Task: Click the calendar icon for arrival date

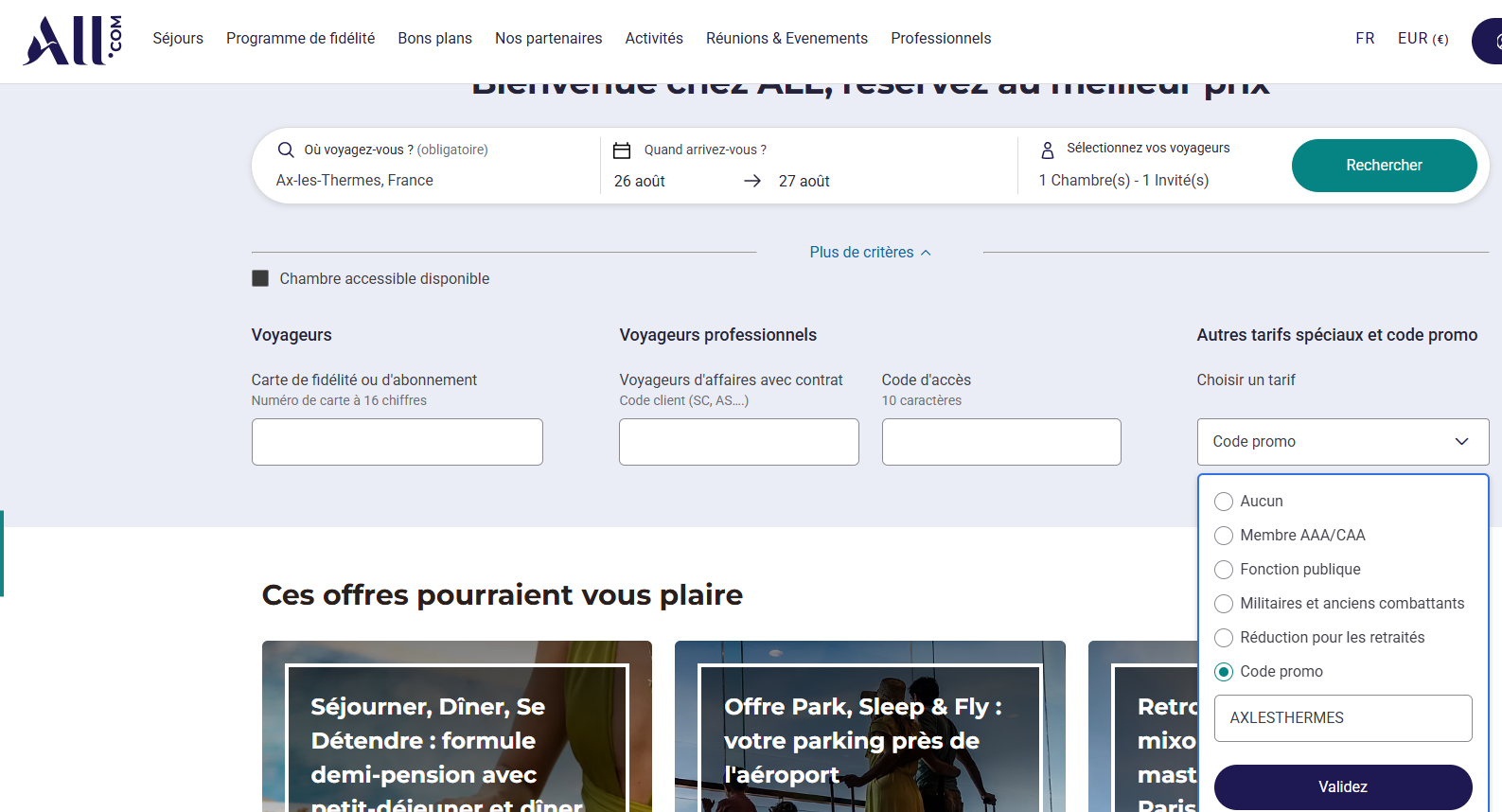Action: [x=622, y=150]
